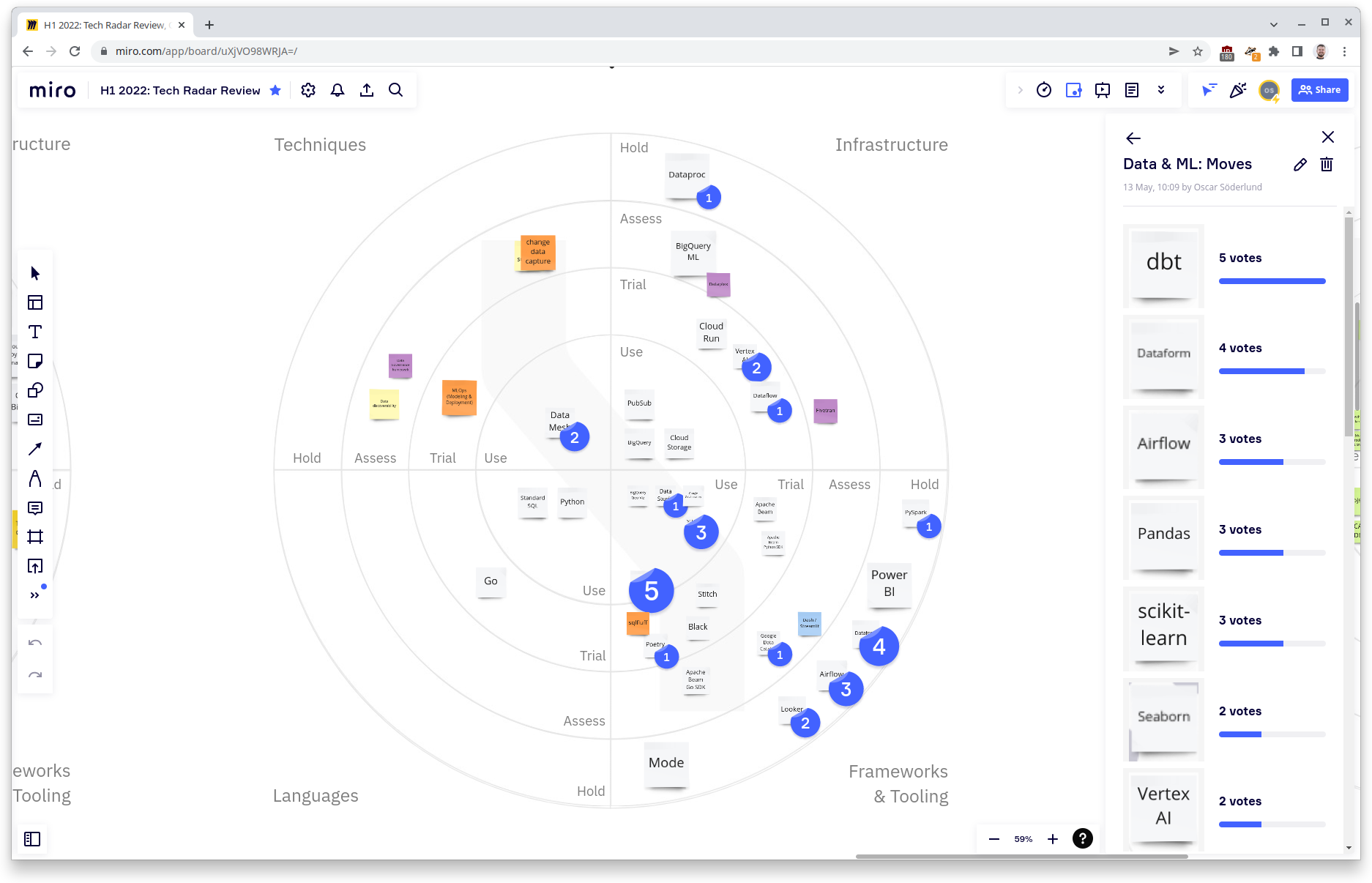Click the Redo arrow
The image size is (1372, 883).
tap(35, 674)
